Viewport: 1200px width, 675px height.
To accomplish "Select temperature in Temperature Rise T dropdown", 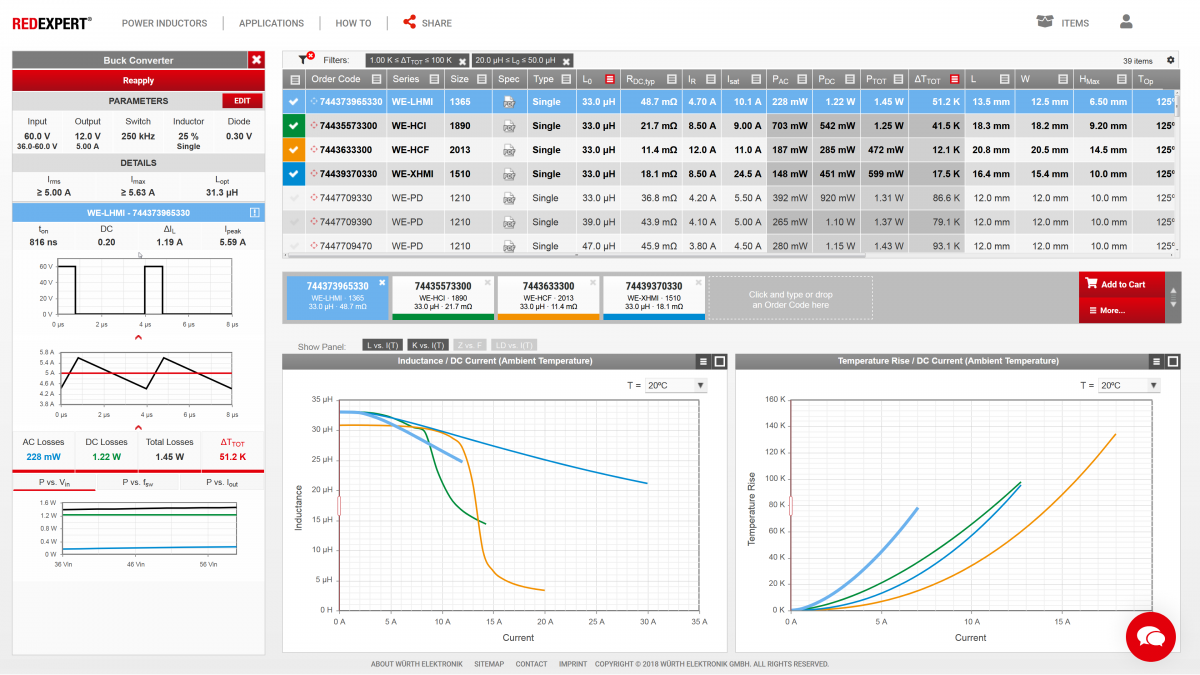I will [1129, 385].
